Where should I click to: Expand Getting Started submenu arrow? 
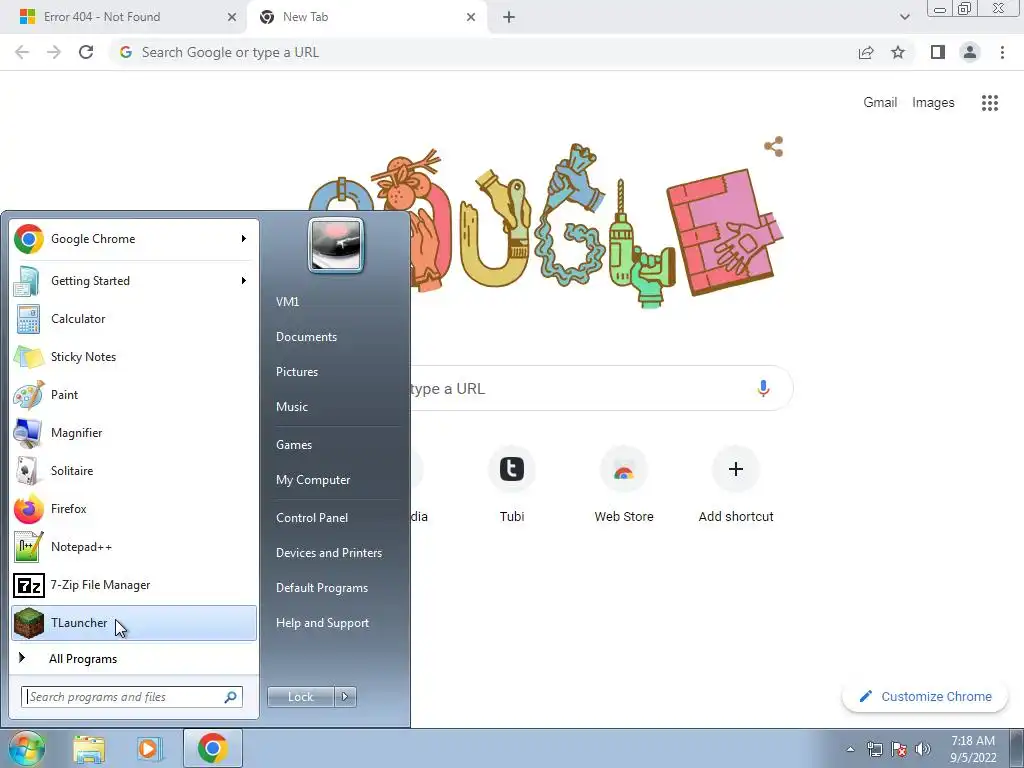click(244, 281)
